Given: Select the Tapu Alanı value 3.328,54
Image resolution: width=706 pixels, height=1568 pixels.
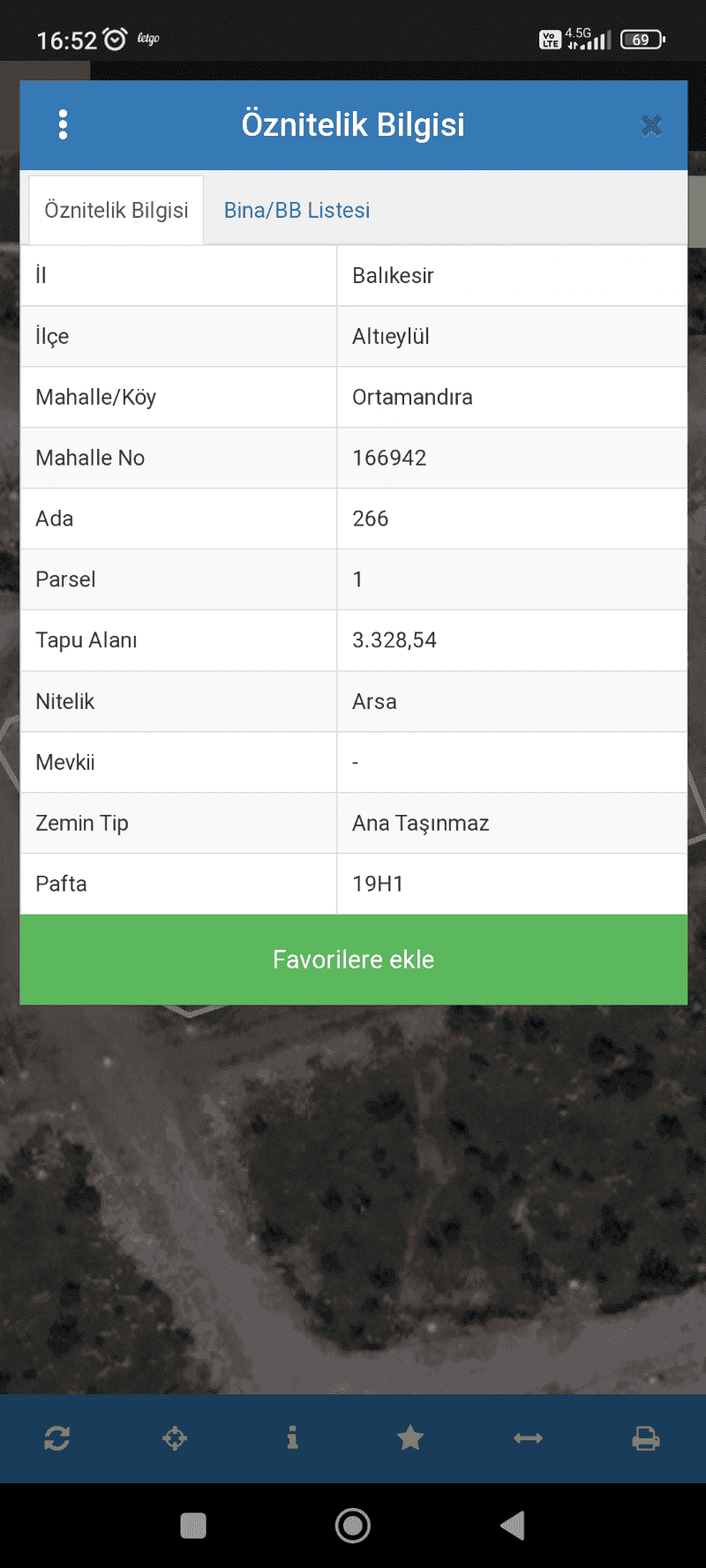Looking at the screenshot, I should coord(394,640).
